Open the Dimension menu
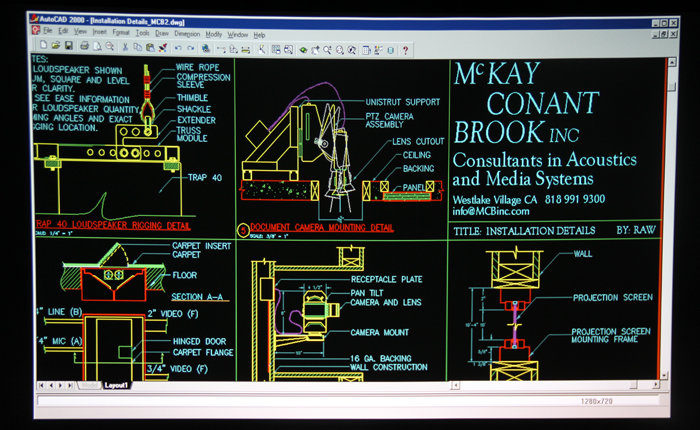 coord(187,34)
